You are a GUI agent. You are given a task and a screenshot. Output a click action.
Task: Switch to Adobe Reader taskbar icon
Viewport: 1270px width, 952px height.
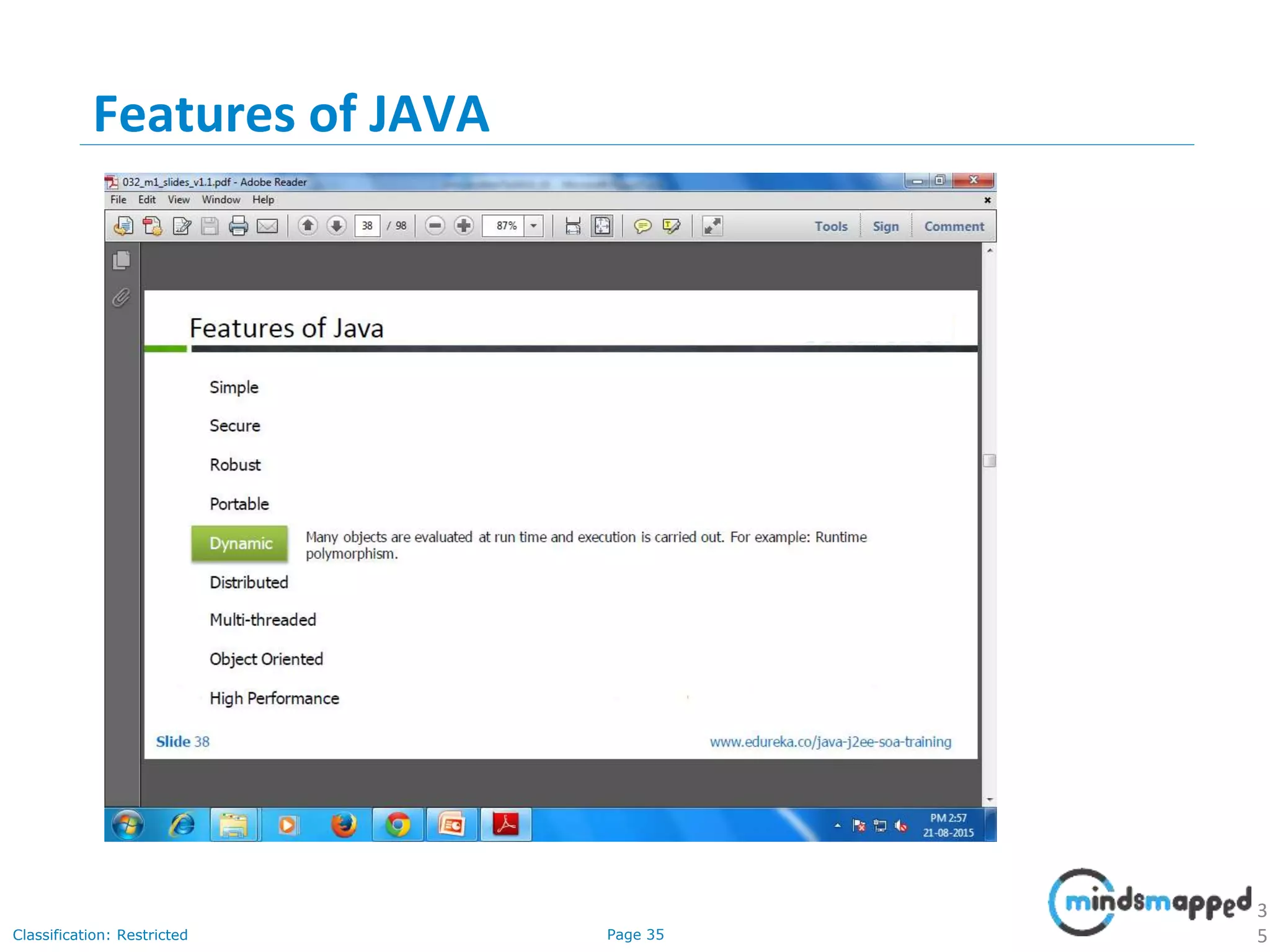(x=505, y=825)
